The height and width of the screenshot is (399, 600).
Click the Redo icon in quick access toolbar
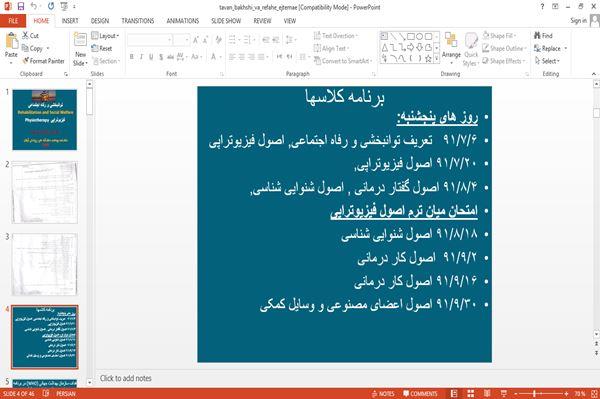(51, 7)
